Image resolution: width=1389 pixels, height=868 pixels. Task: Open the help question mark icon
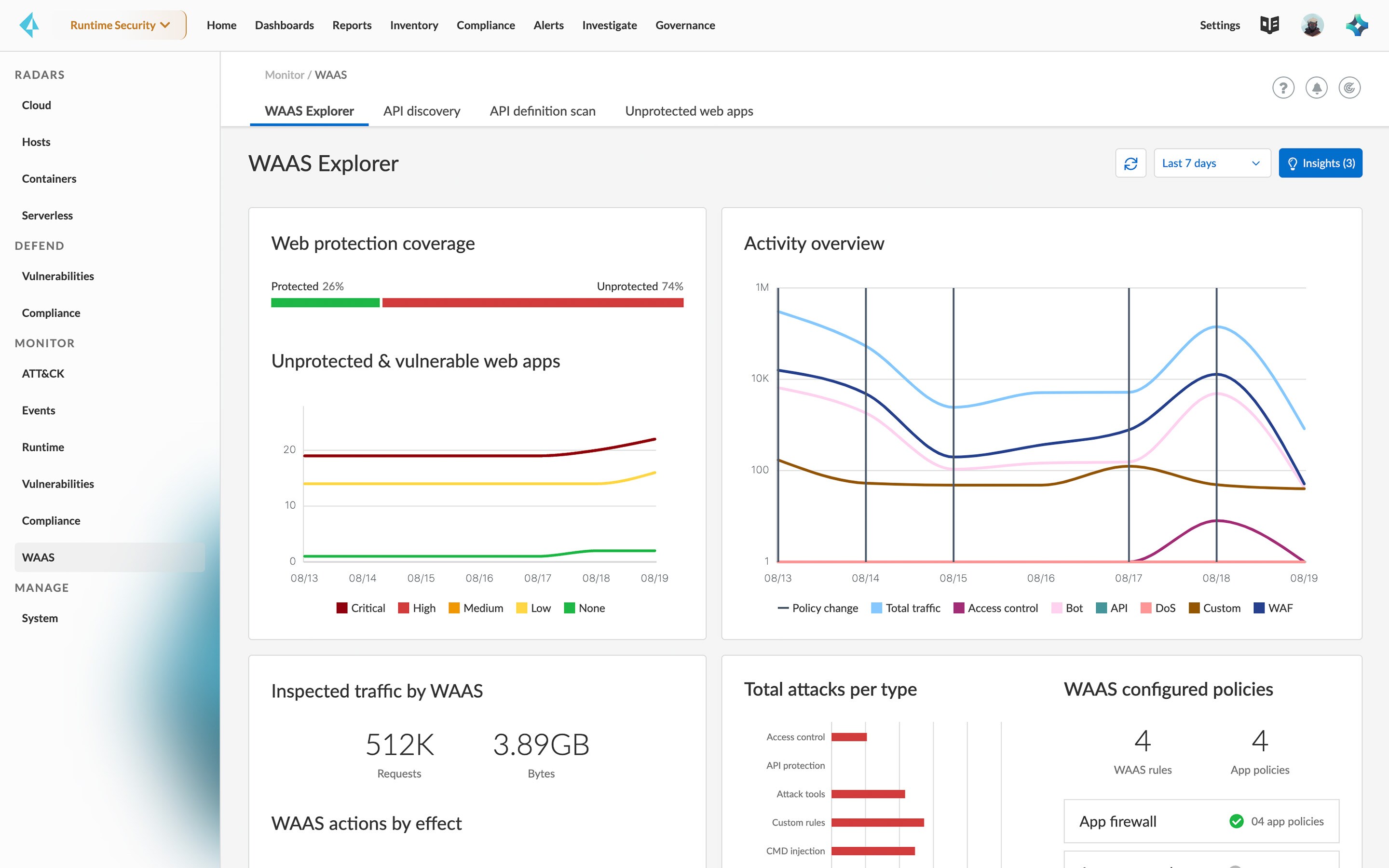1283,88
